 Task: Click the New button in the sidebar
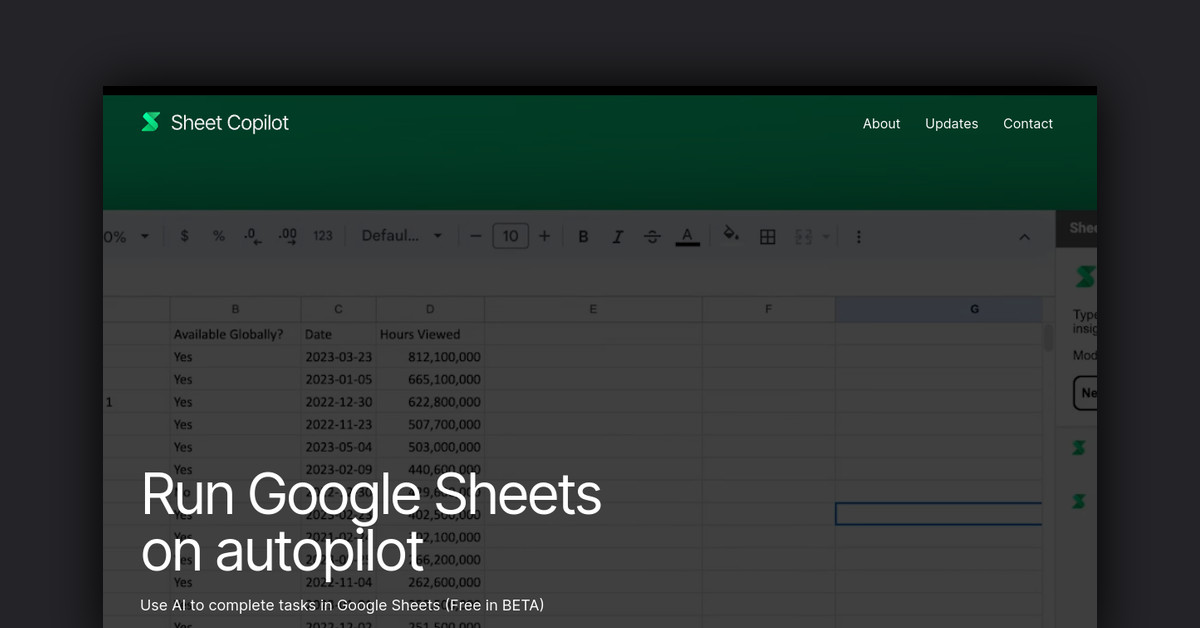tap(1089, 392)
